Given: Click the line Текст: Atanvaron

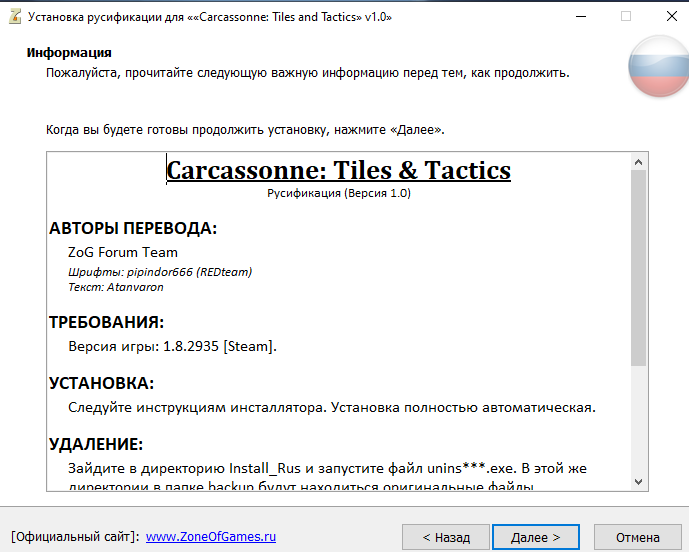Looking at the screenshot, I should [116, 287].
